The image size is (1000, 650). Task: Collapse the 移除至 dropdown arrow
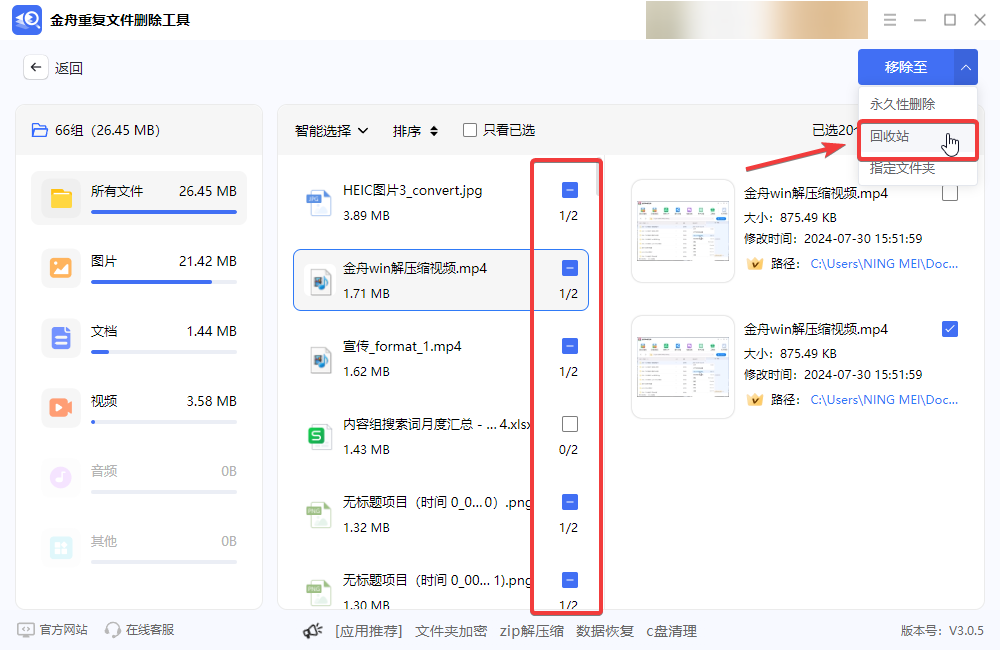pyautogui.click(x=966, y=67)
